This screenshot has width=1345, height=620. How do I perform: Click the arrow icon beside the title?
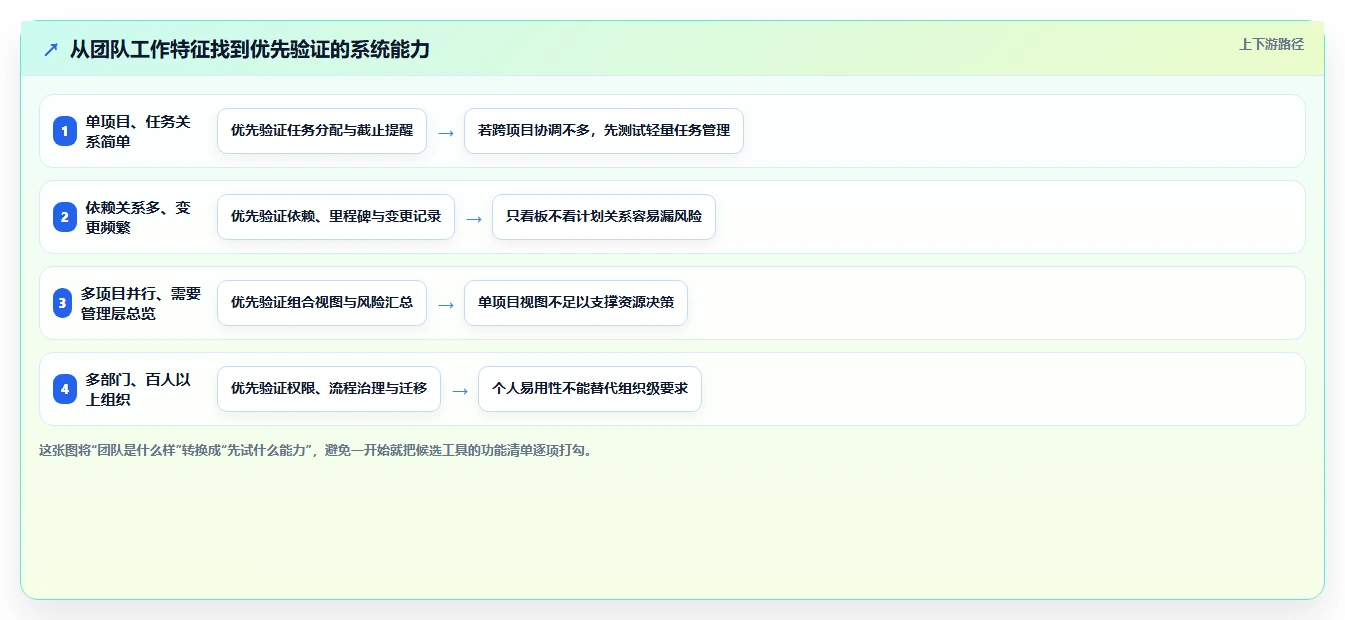[x=51, y=50]
